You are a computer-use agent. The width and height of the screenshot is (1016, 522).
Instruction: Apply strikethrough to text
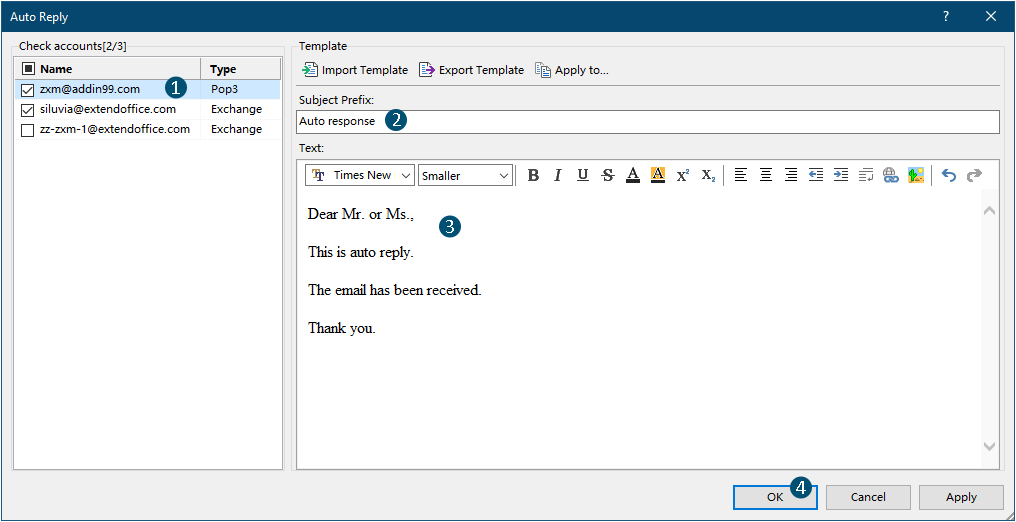(x=608, y=175)
